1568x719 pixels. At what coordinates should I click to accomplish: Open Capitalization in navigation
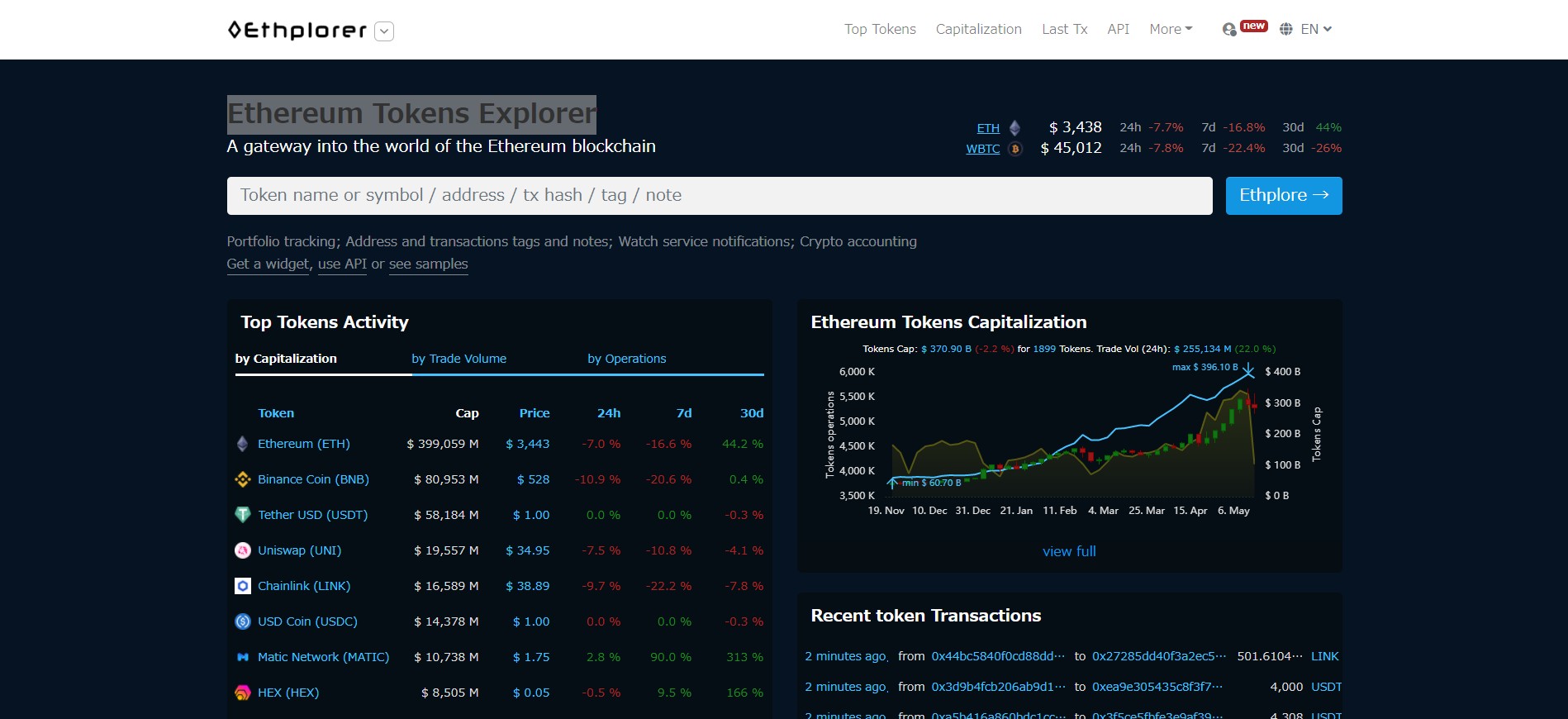pos(978,29)
